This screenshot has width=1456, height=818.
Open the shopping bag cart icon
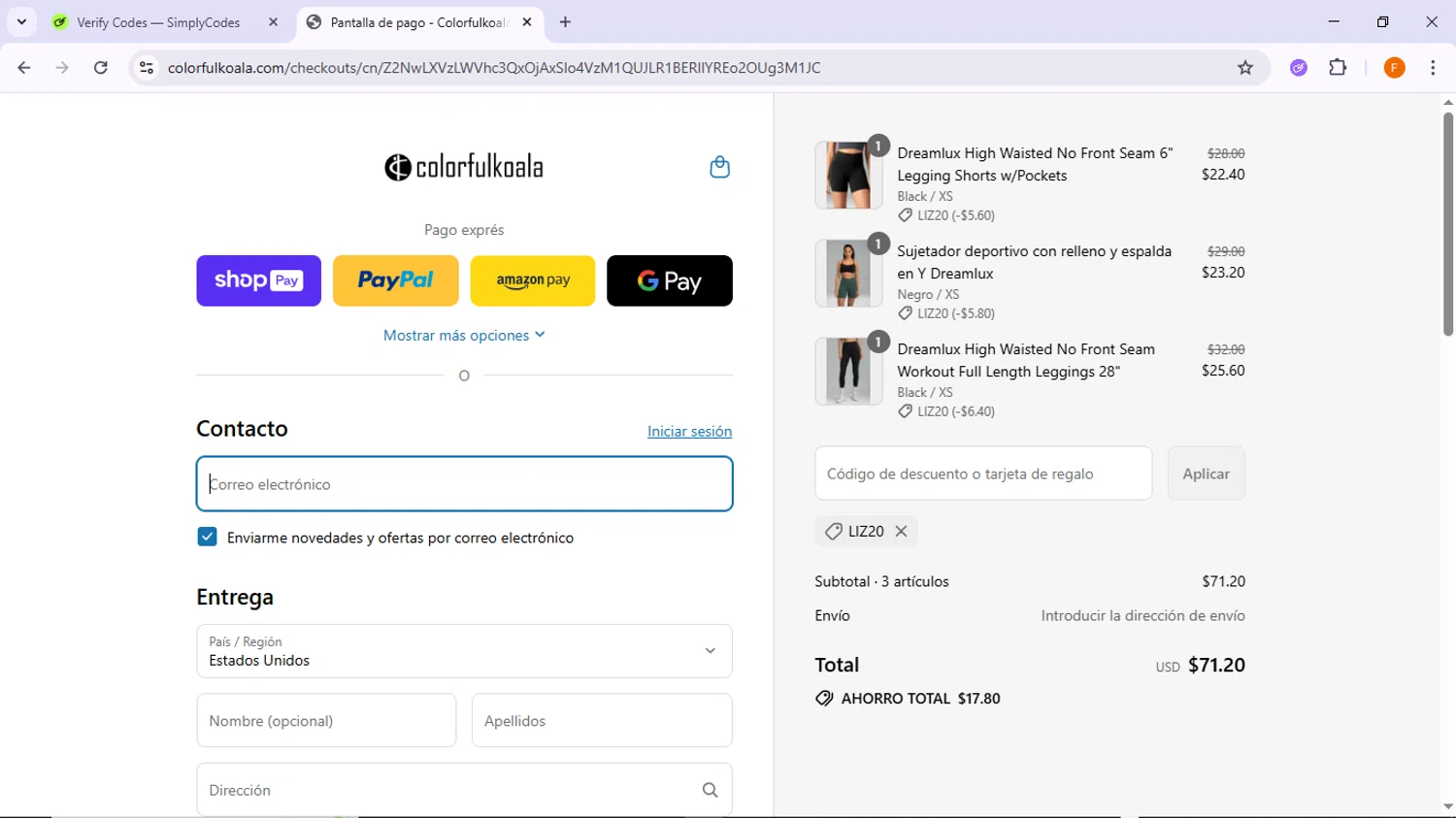point(719,167)
